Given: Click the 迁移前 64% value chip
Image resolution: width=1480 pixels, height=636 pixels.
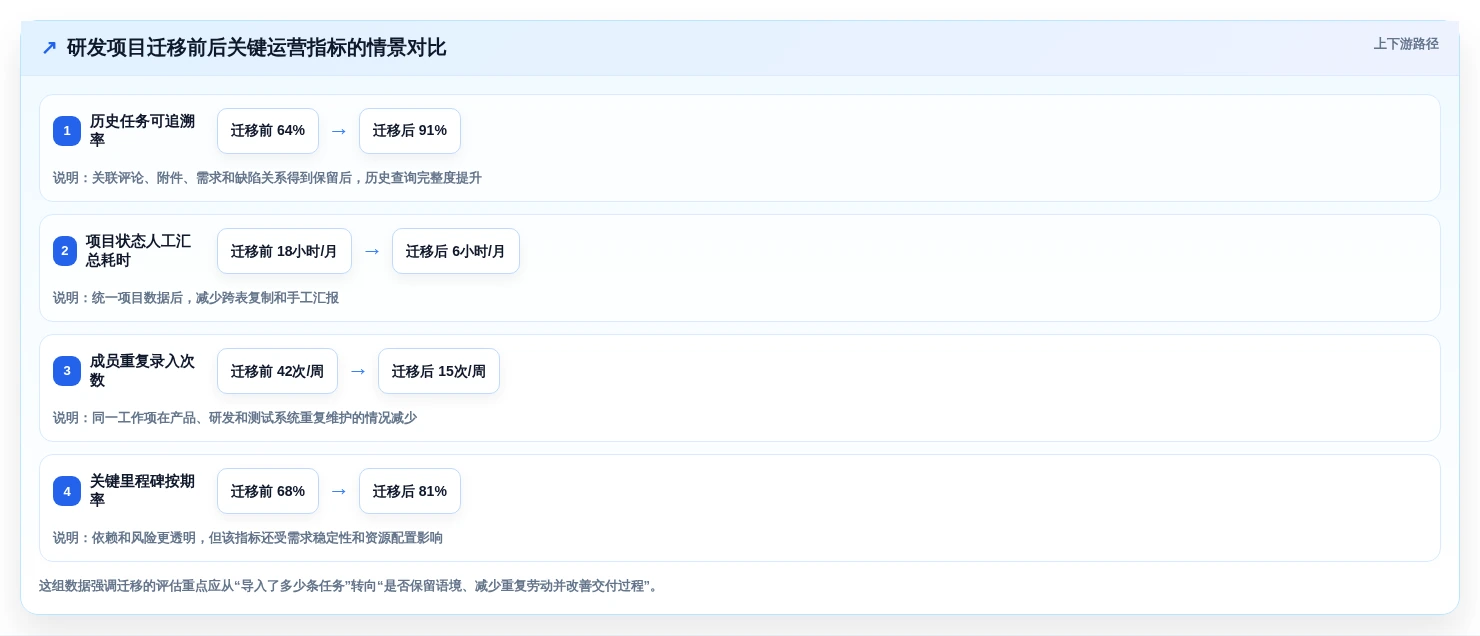Looking at the screenshot, I should coord(268,131).
